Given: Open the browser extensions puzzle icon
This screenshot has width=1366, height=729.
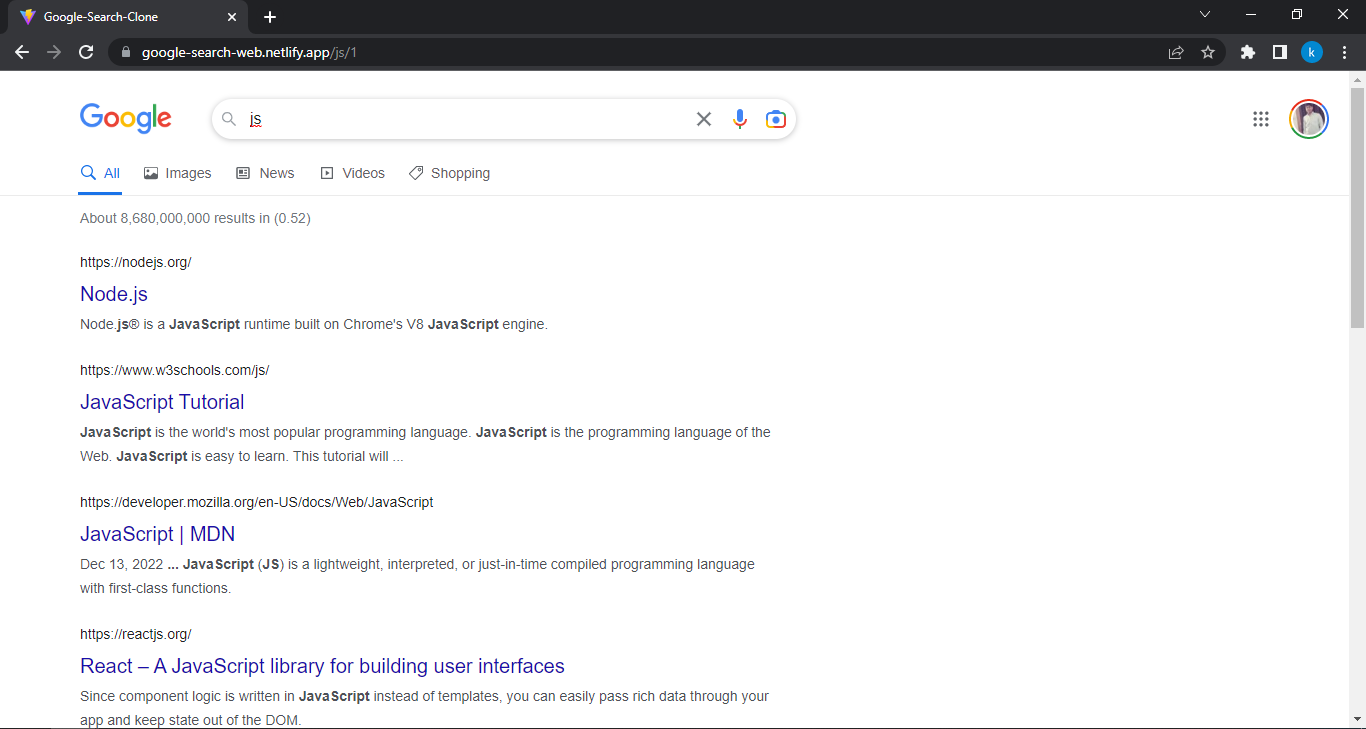Looking at the screenshot, I should point(1247,51).
